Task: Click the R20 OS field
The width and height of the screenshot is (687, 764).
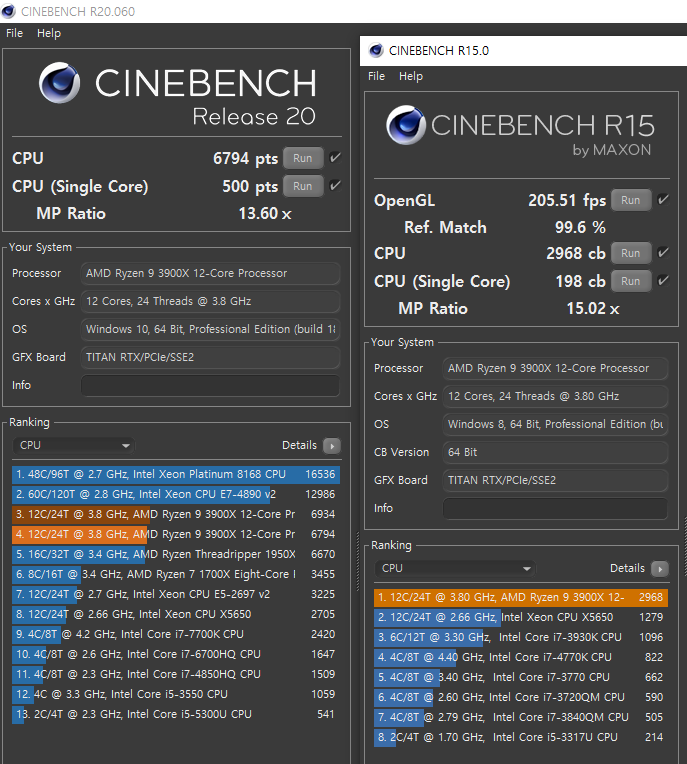Action: 210,329
